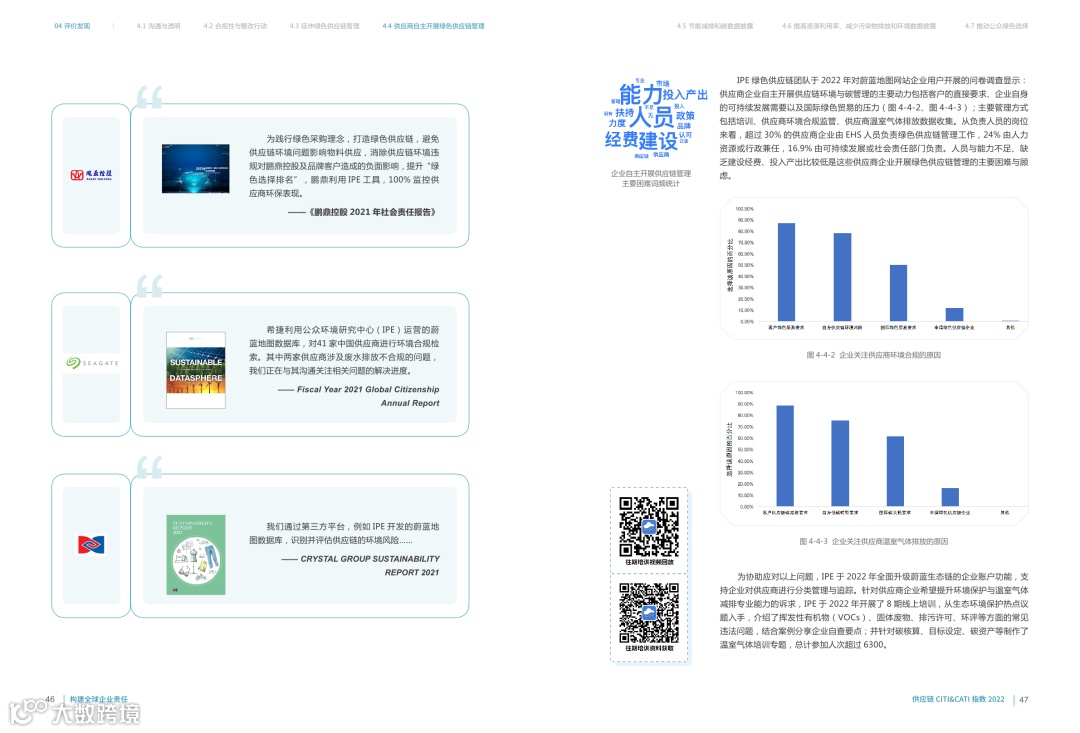
Task: Click the Seagate logo
Action: click(x=92, y=362)
